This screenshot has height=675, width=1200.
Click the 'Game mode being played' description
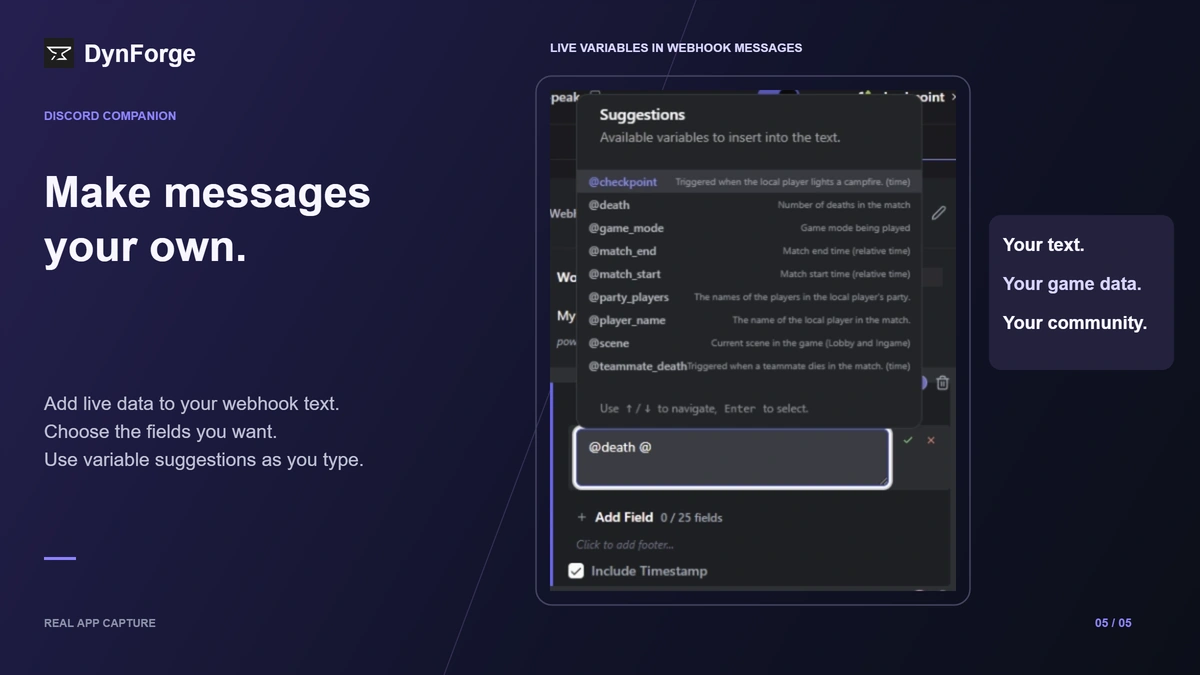[855, 228]
